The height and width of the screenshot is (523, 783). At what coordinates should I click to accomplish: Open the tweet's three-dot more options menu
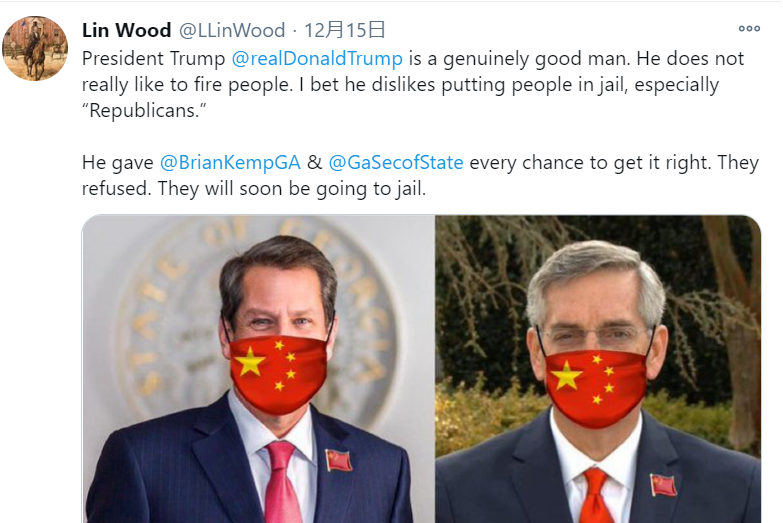(x=749, y=29)
